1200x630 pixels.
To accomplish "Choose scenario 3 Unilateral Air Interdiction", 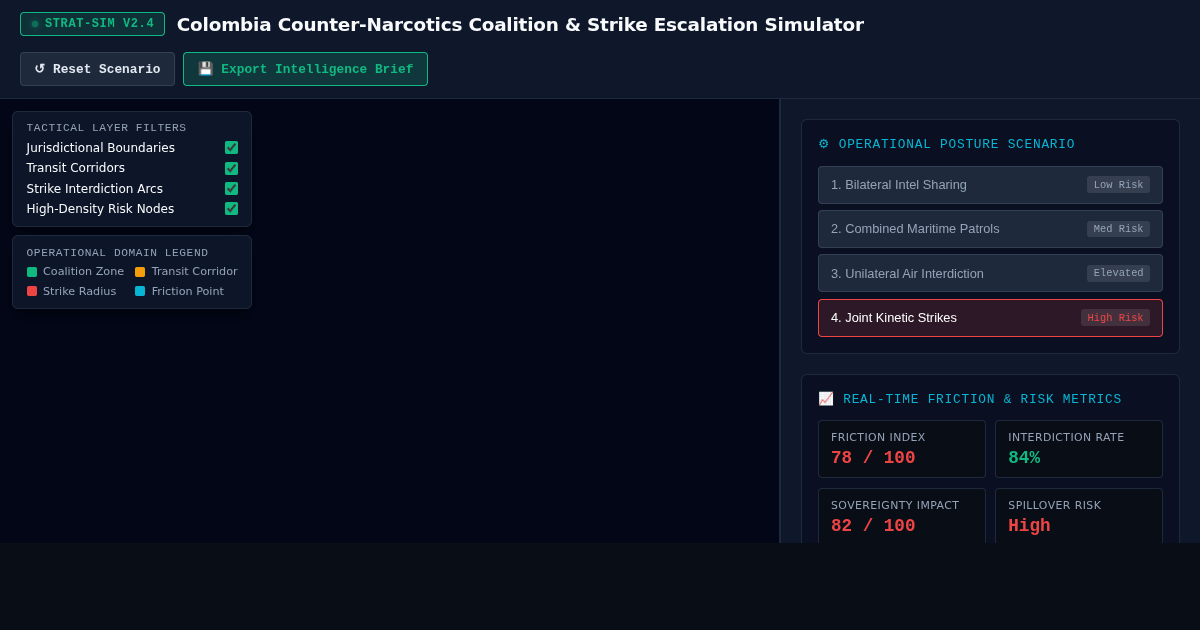I will click(990, 273).
